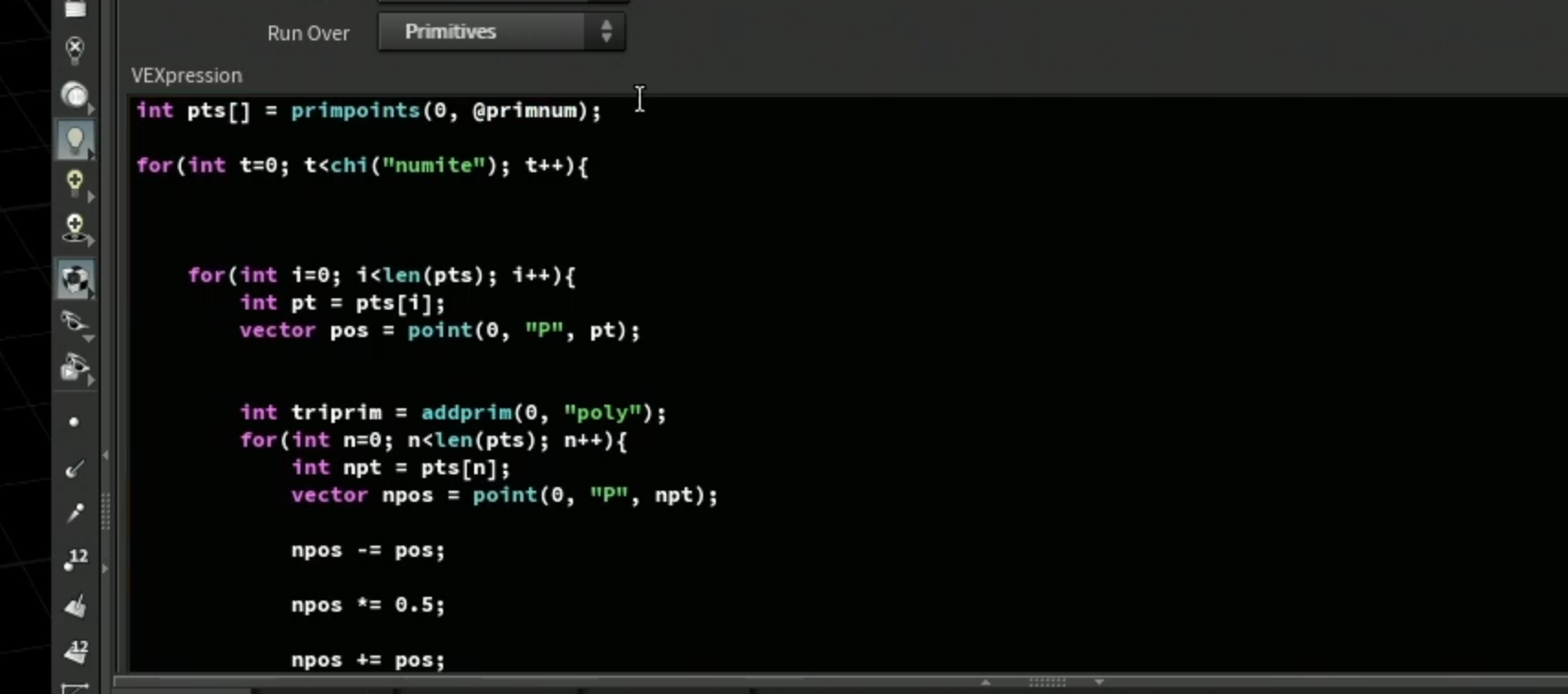Screen dimensions: 1568x694
Task: Click the Run Over label
Action: [308, 33]
